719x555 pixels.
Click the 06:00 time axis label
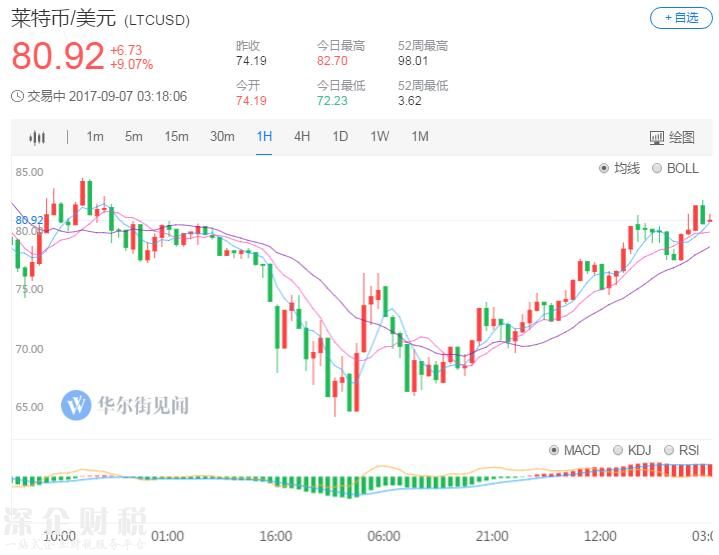click(x=384, y=536)
